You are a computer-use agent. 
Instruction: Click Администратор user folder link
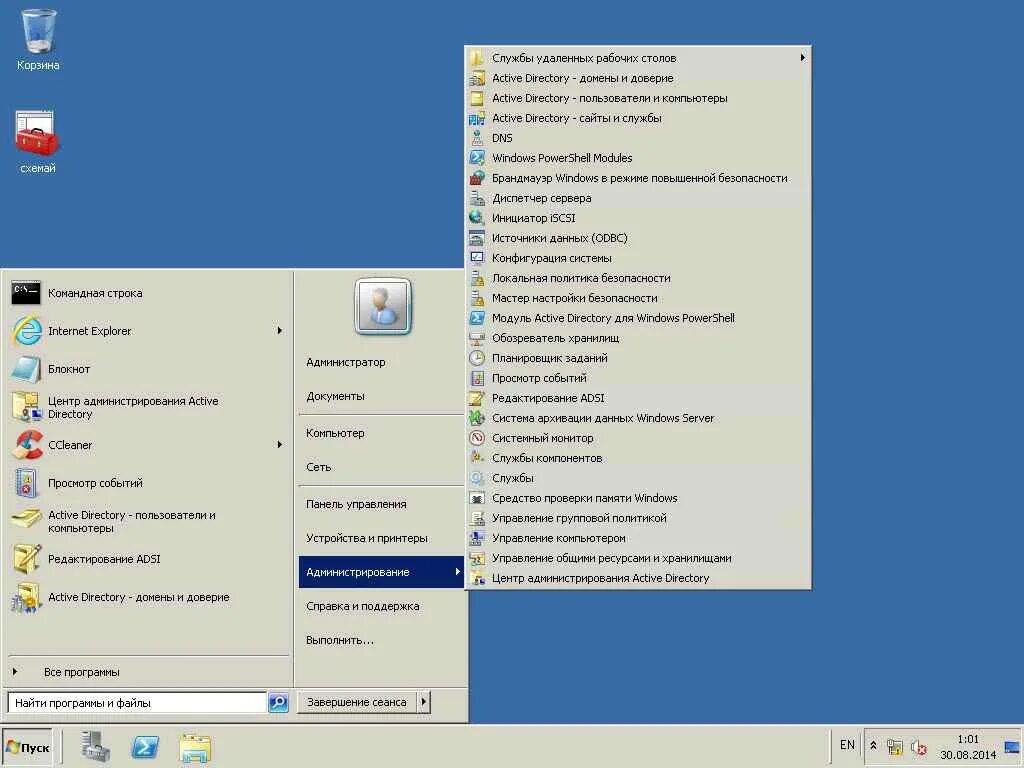tap(345, 362)
